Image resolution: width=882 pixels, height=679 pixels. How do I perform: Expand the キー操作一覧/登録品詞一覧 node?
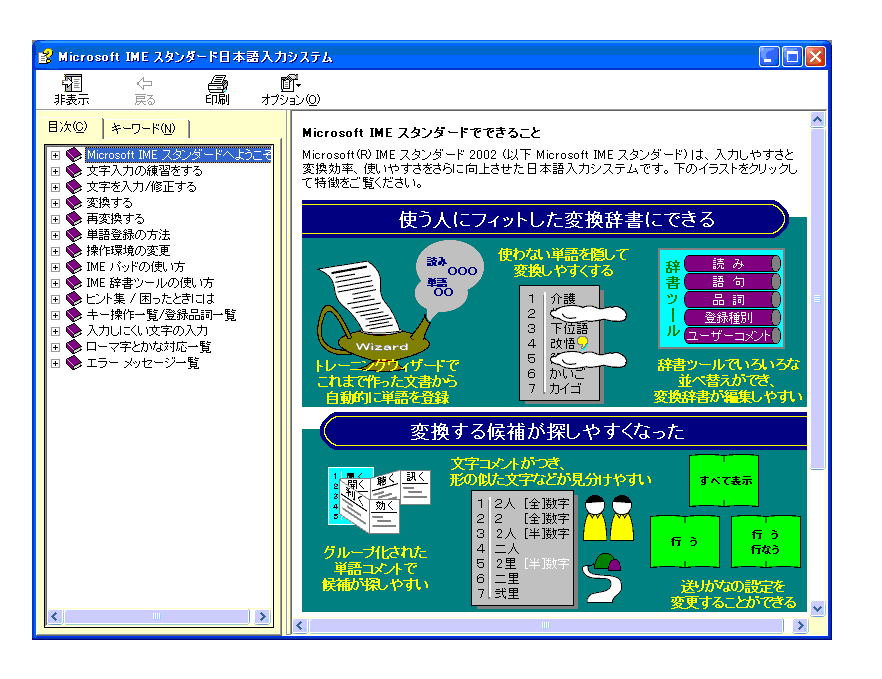[x=55, y=315]
